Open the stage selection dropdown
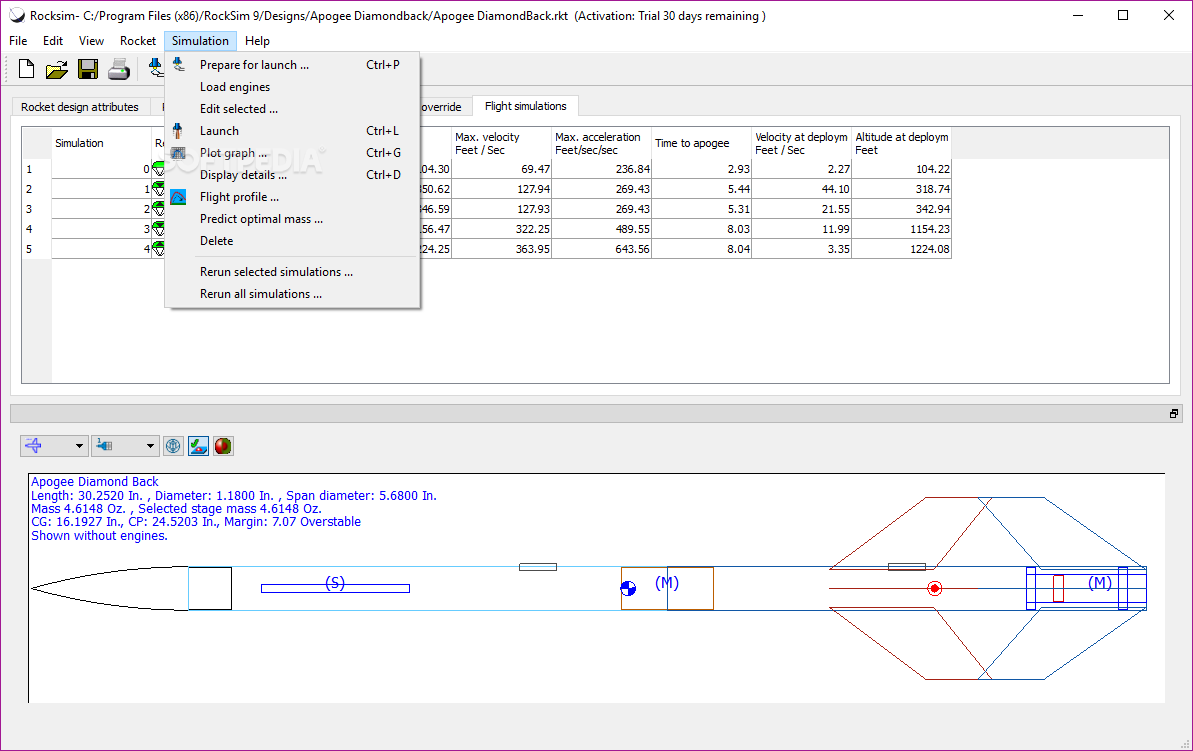Screen dimensions: 1193x751 point(125,446)
